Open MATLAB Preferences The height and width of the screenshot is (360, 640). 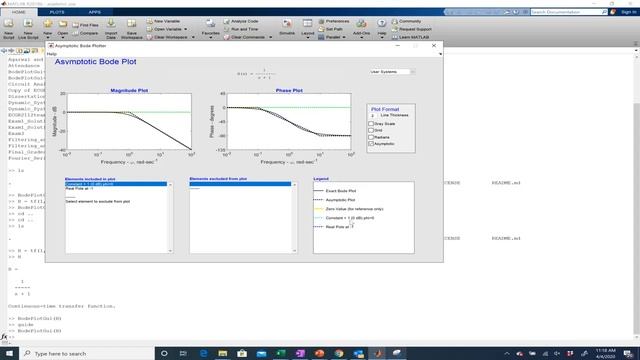pyautogui.click(x=334, y=21)
